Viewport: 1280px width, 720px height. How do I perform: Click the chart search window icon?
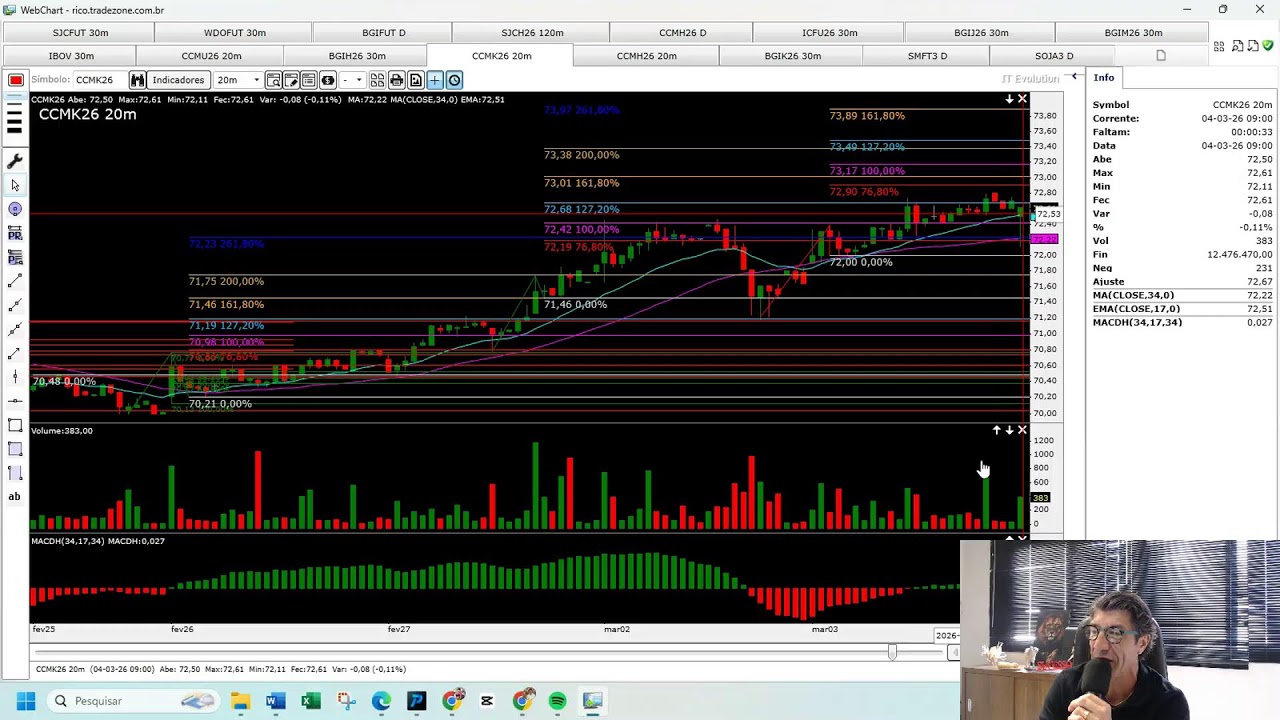[x=273, y=80]
